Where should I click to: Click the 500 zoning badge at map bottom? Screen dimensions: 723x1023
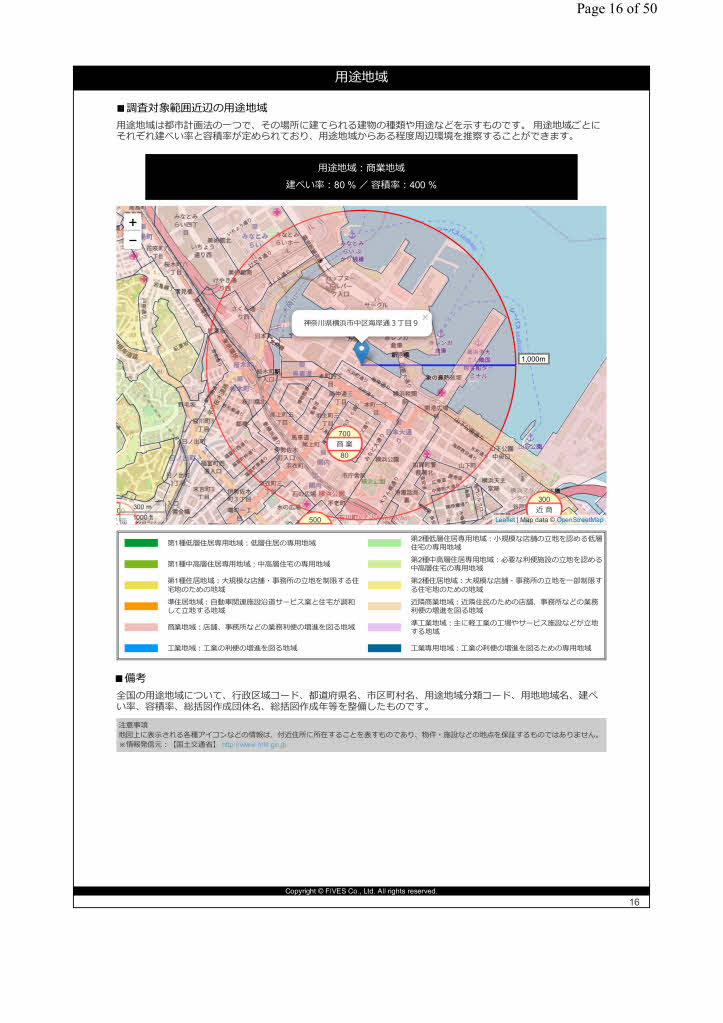point(314,520)
